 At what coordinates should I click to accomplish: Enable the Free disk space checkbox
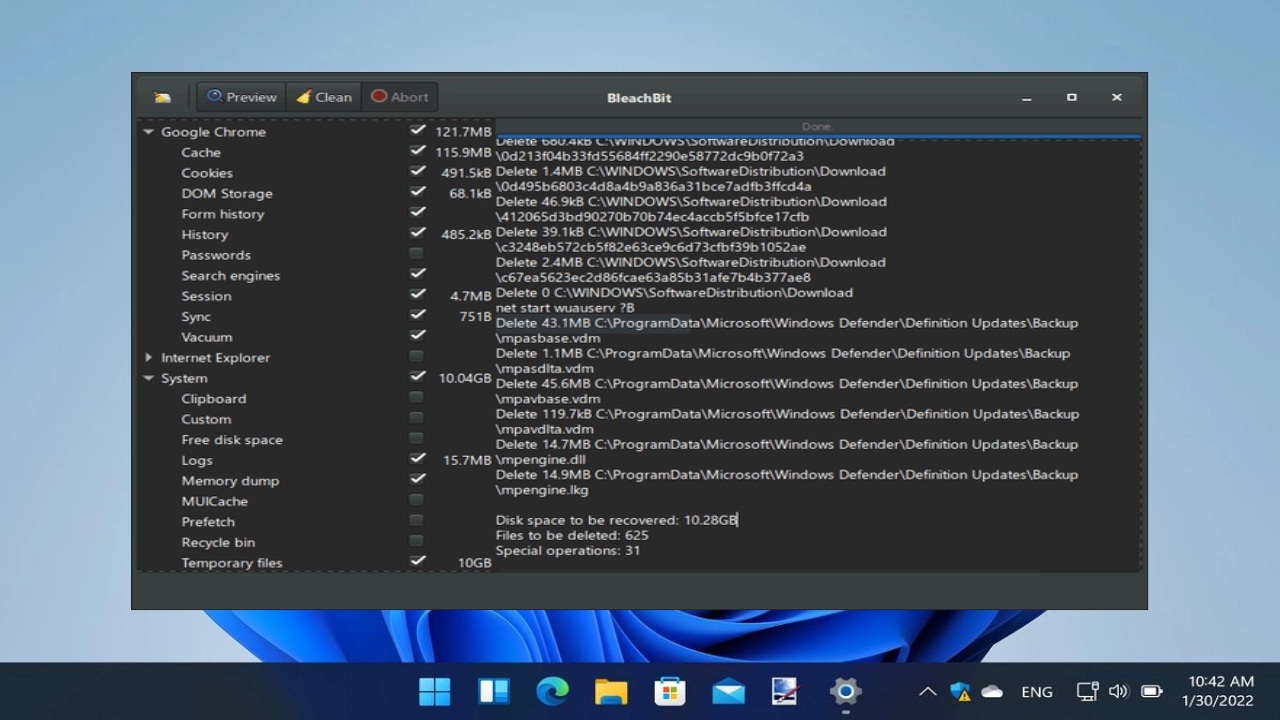(417, 438)
